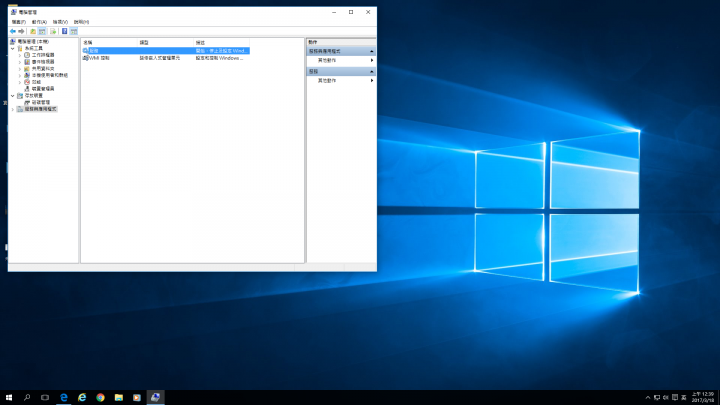720x405 pixels.
Task: Open the 說明(H) Help menu
Action: click(x=81, y=22)
